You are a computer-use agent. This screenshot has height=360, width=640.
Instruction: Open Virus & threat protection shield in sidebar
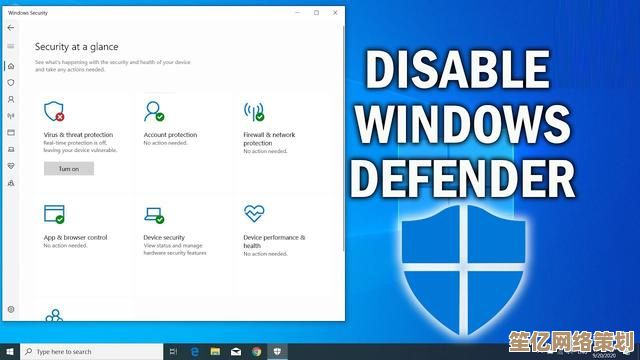[11, 82]
